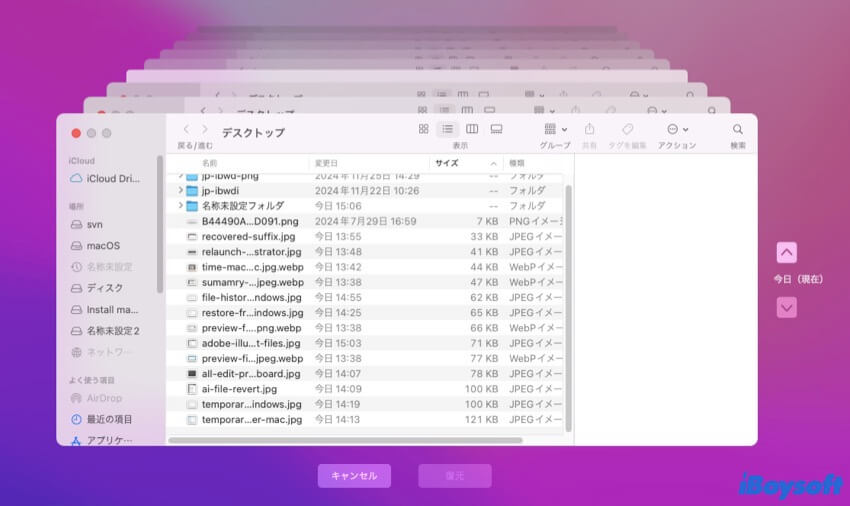Screen dimensions: 850x506
Task: Open the グループ grouping dropdown
Action: (x=555, y=129)
